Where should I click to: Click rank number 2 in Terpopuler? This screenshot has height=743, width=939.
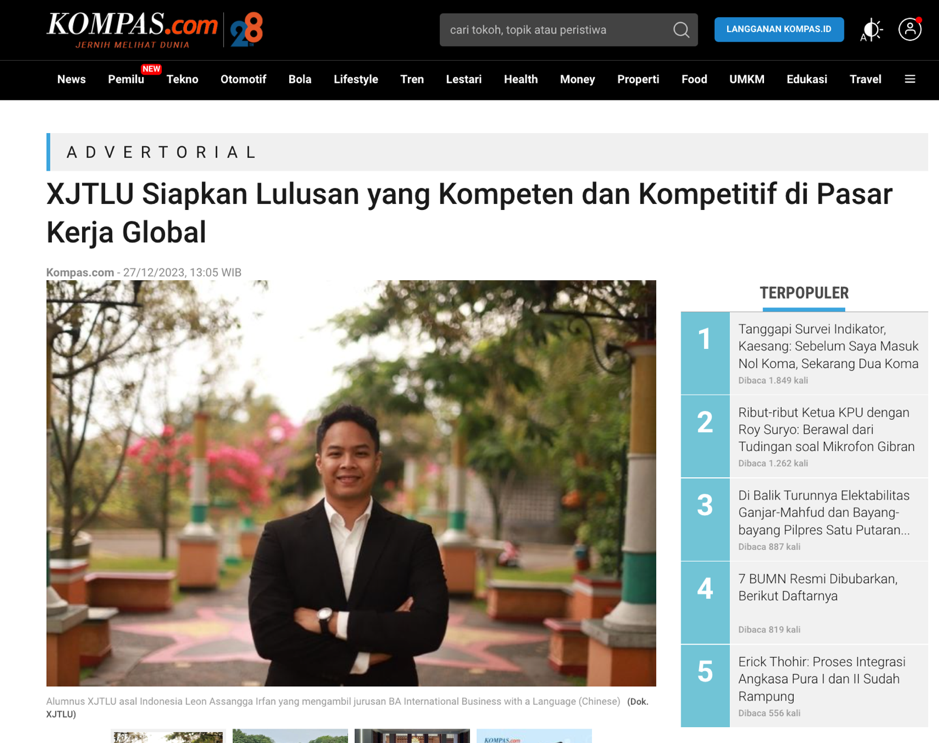tap(705, 436)
